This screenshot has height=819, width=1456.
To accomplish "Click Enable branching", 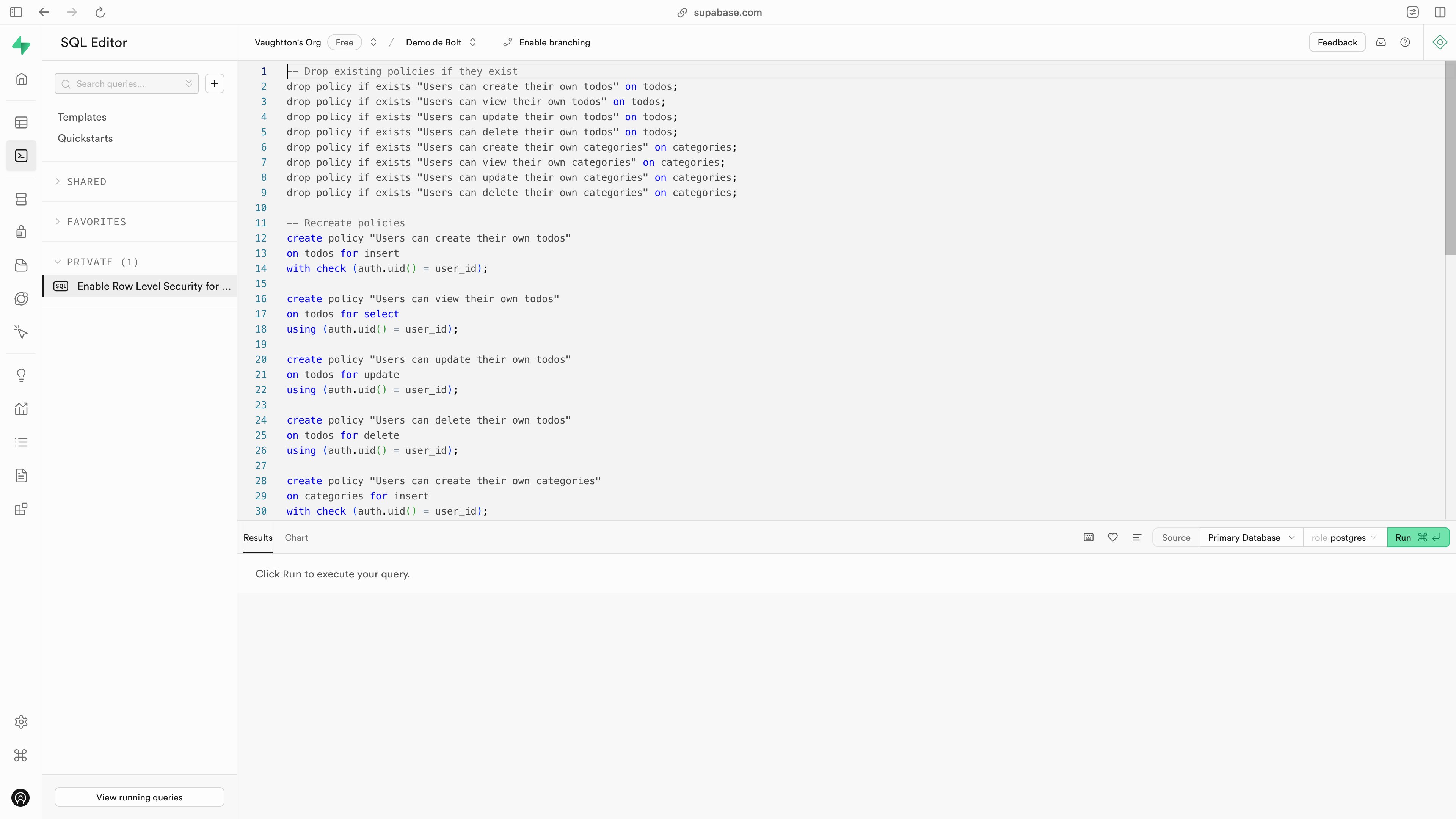I will pyautogui.click(x=546, y=42).
